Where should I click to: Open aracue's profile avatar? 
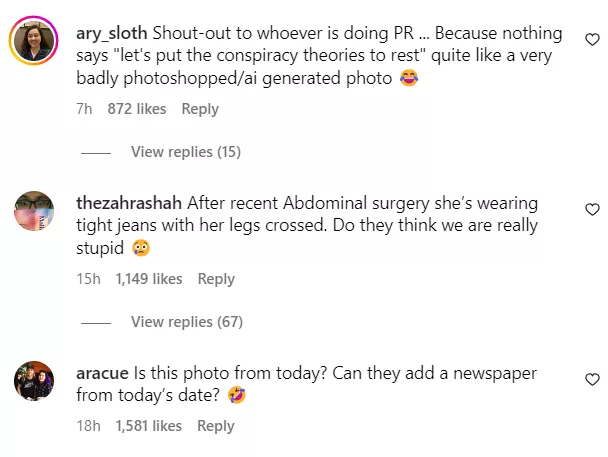pyautogui.click(x=36, y=381)
